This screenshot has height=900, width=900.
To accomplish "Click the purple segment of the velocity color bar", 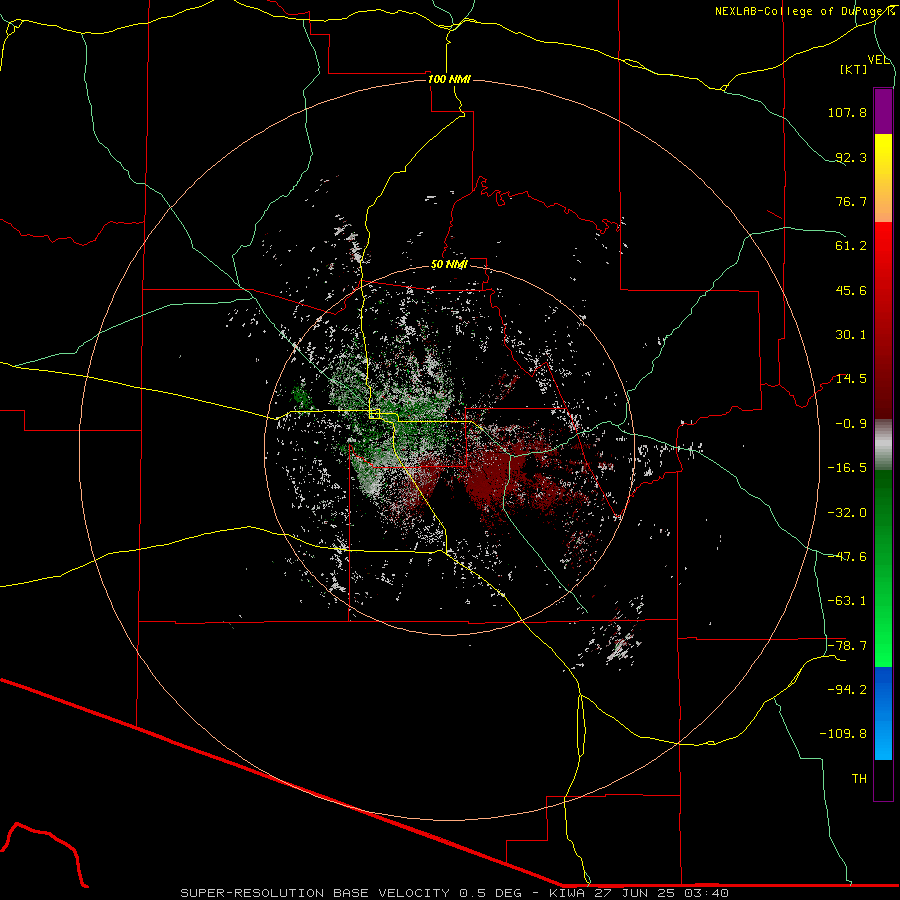I will pyautogui.click(x=883, y=111).
